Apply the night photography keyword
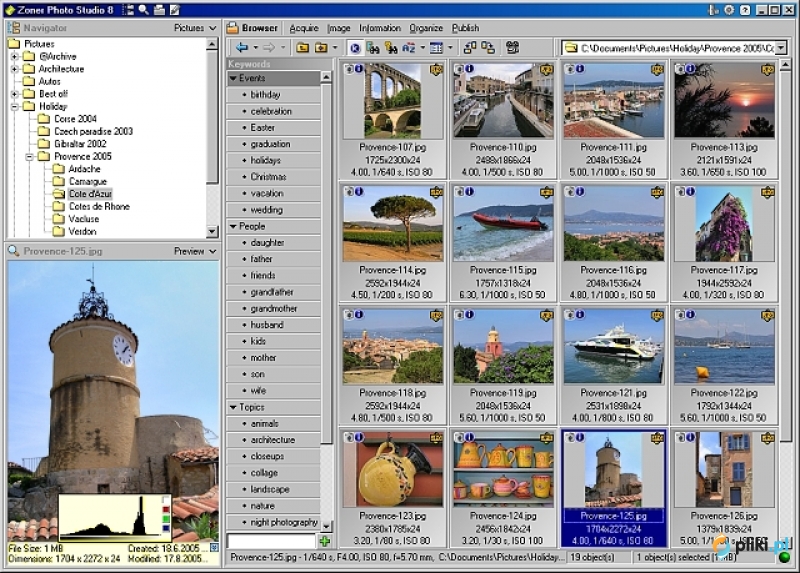800x573 pixels. (x=273, y=522)
